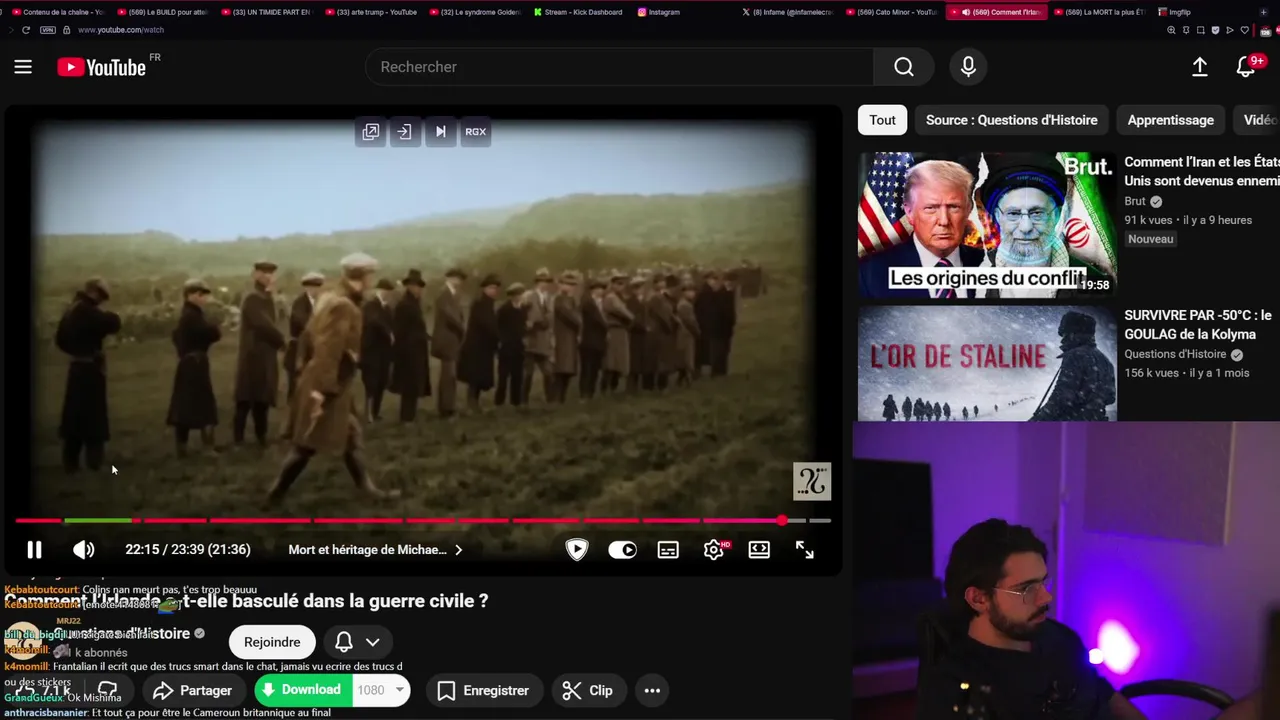Click the browser address bar URL
The height and width of the screenshot is (720, 1280).
[121, 30]
